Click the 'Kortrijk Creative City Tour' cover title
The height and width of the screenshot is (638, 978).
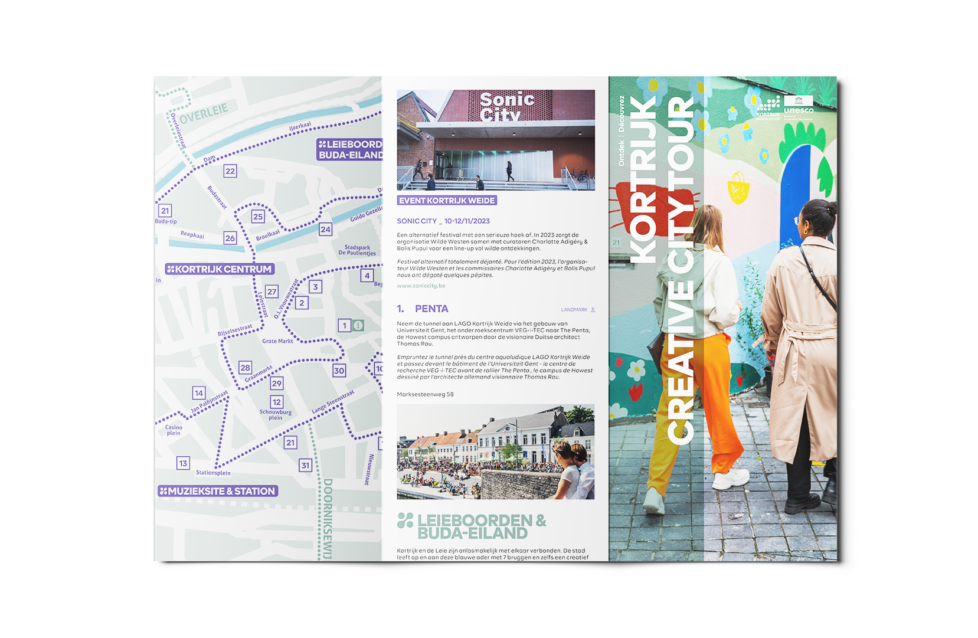[661, 270]
